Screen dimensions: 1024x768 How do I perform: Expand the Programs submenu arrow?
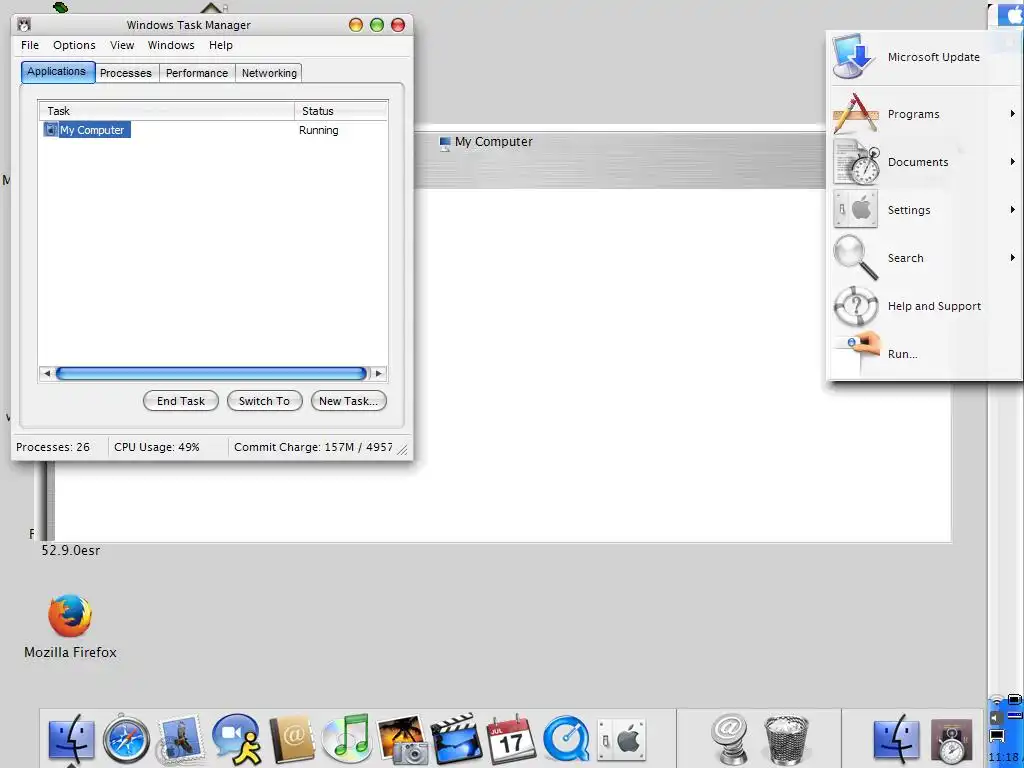coord(1012,114)
